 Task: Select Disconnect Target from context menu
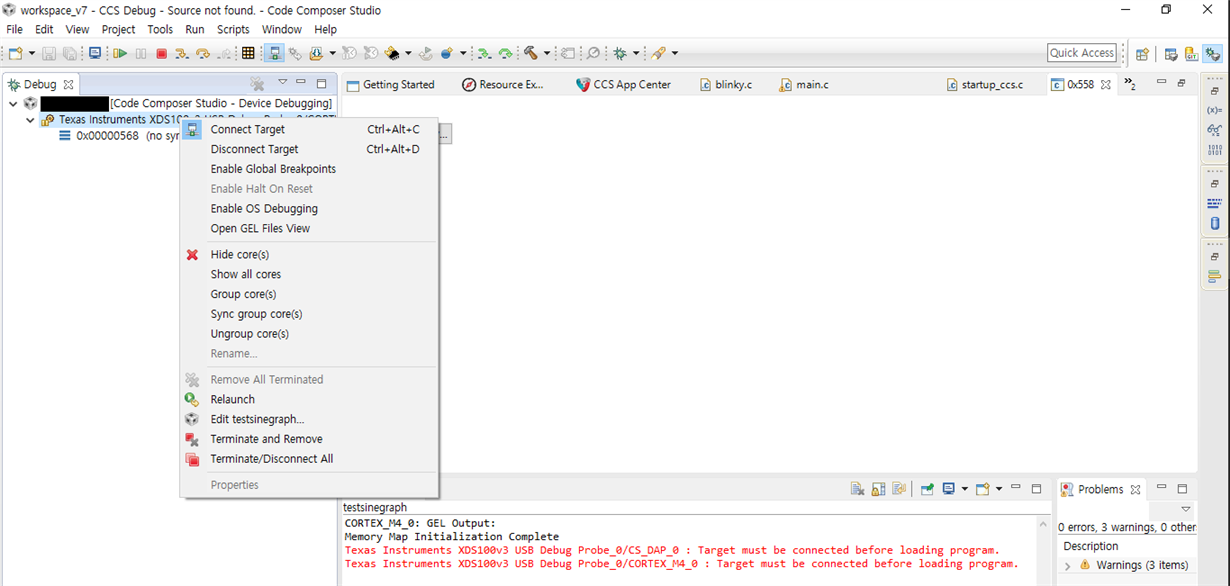(254, 149)
